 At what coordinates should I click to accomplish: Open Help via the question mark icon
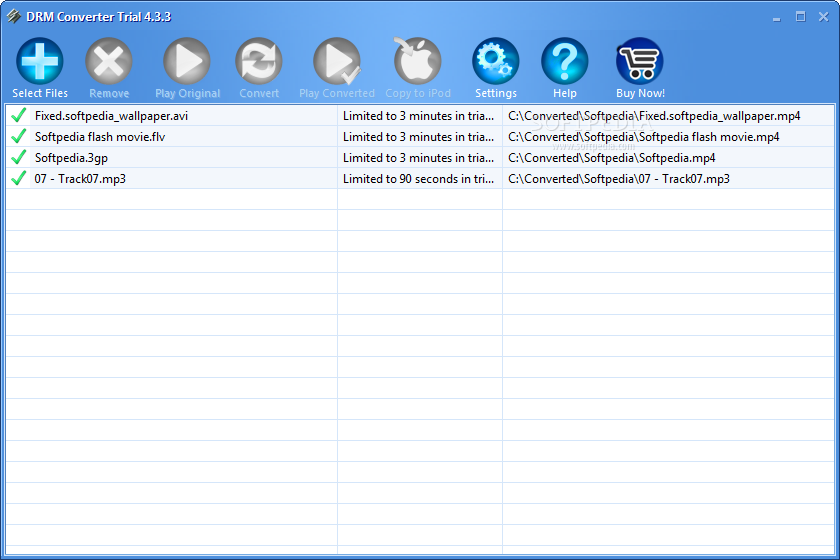565,61
